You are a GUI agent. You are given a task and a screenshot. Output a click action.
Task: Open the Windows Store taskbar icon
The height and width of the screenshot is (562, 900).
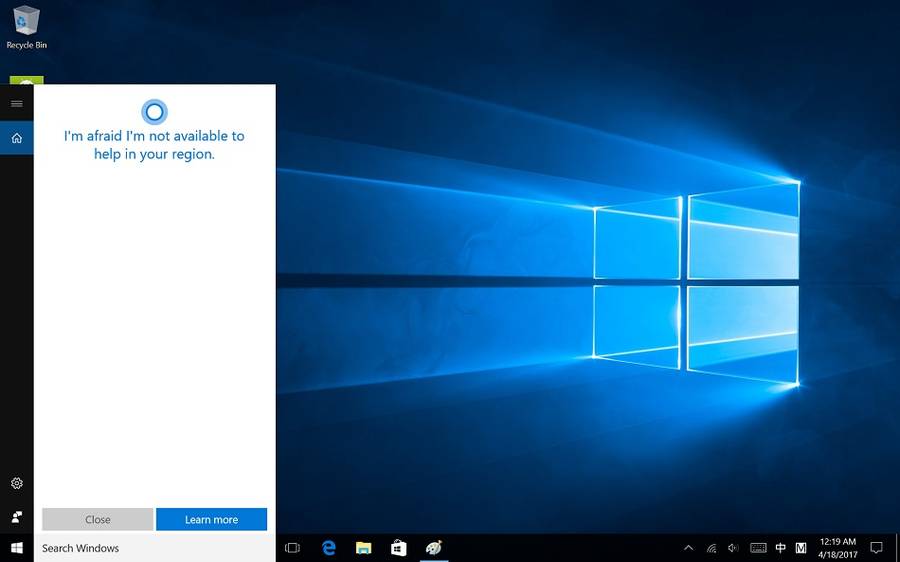[x=398, y=548]
